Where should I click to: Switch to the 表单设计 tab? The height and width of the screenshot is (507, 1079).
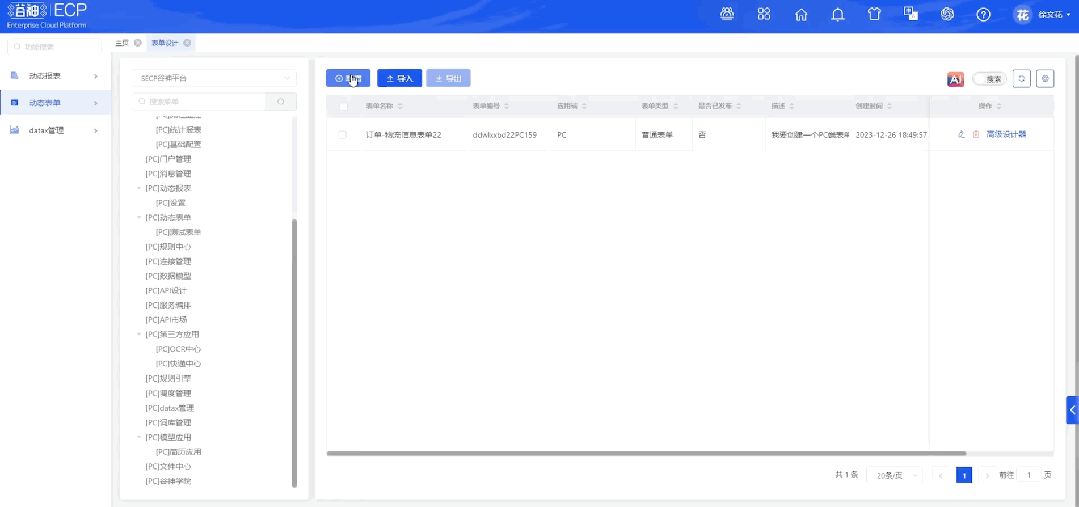(x=164, y=43)
